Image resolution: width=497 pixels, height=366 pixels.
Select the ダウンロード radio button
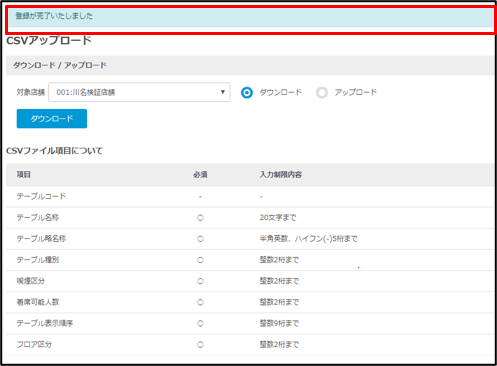[x=247, y=92]
